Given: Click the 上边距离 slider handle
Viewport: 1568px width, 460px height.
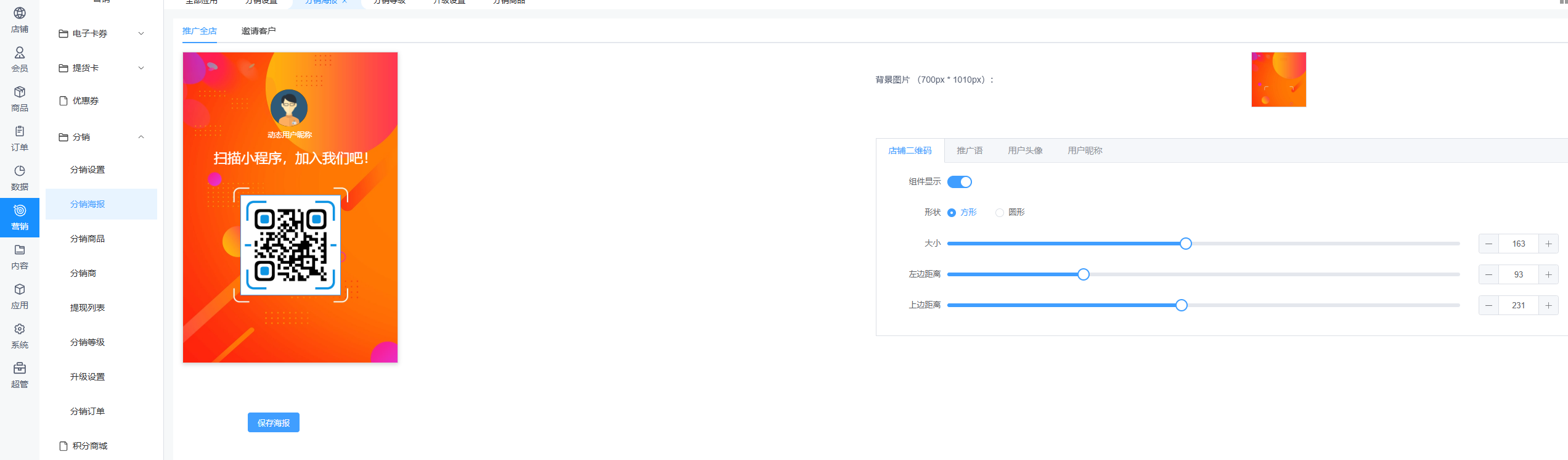Looking at the screenshot, I should click(1182, 305).
